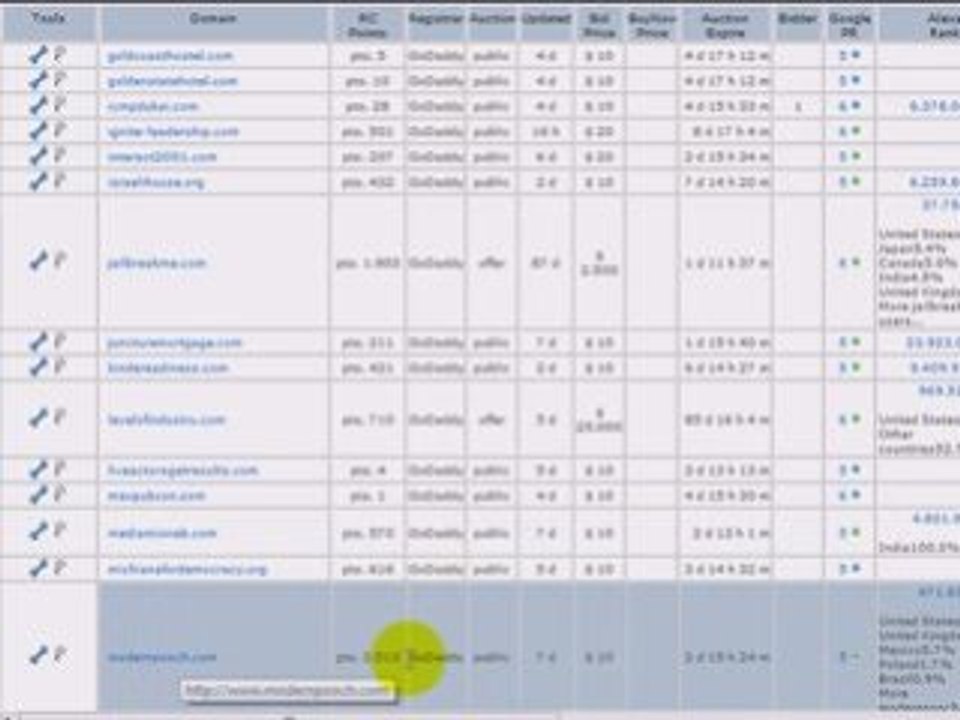Click wrench icon in pts. 710 row
The image size is (960, 720).
pos(37,419)
